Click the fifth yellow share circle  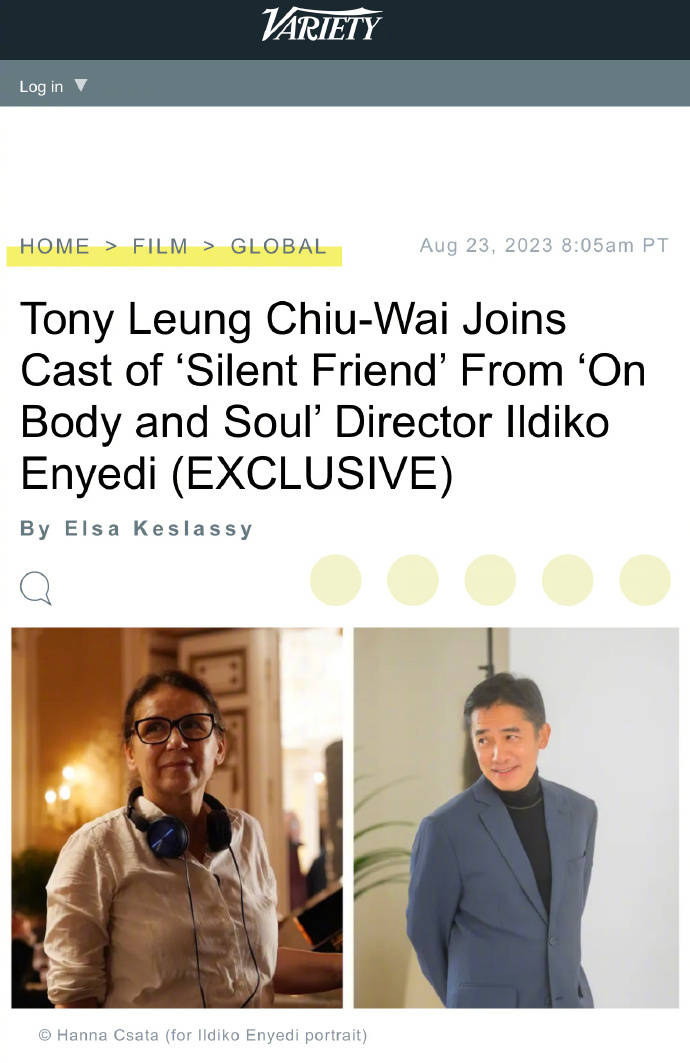pyautogui.click(x=645, y=580)
